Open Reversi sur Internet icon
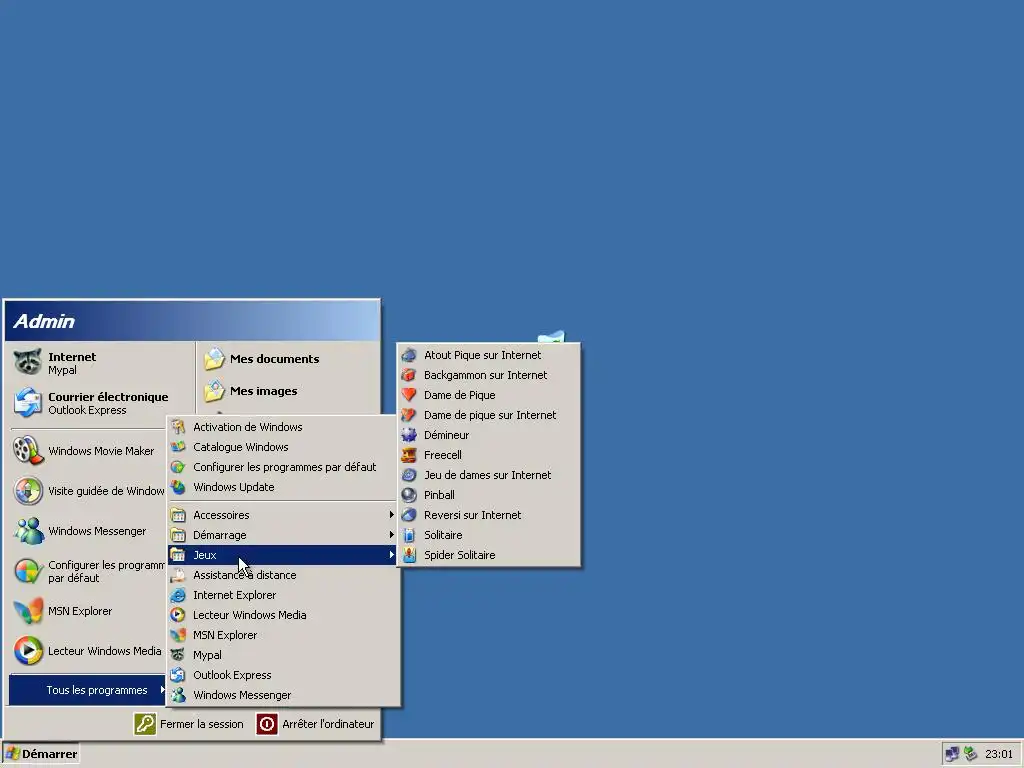This screenshot has height=768, width=1024. 409,515
